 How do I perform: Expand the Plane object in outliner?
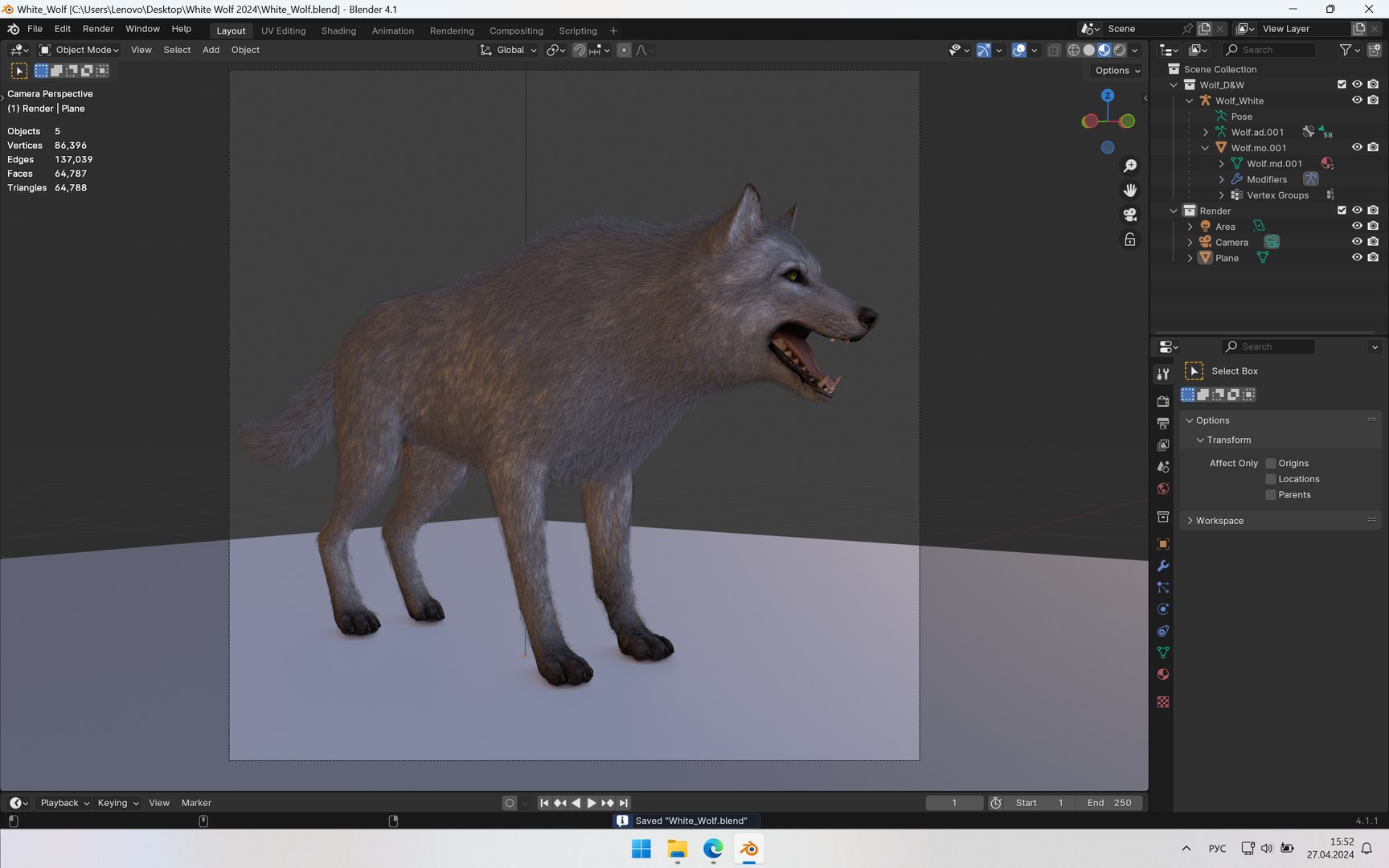pyautogui.click(x=1190, y=258)
